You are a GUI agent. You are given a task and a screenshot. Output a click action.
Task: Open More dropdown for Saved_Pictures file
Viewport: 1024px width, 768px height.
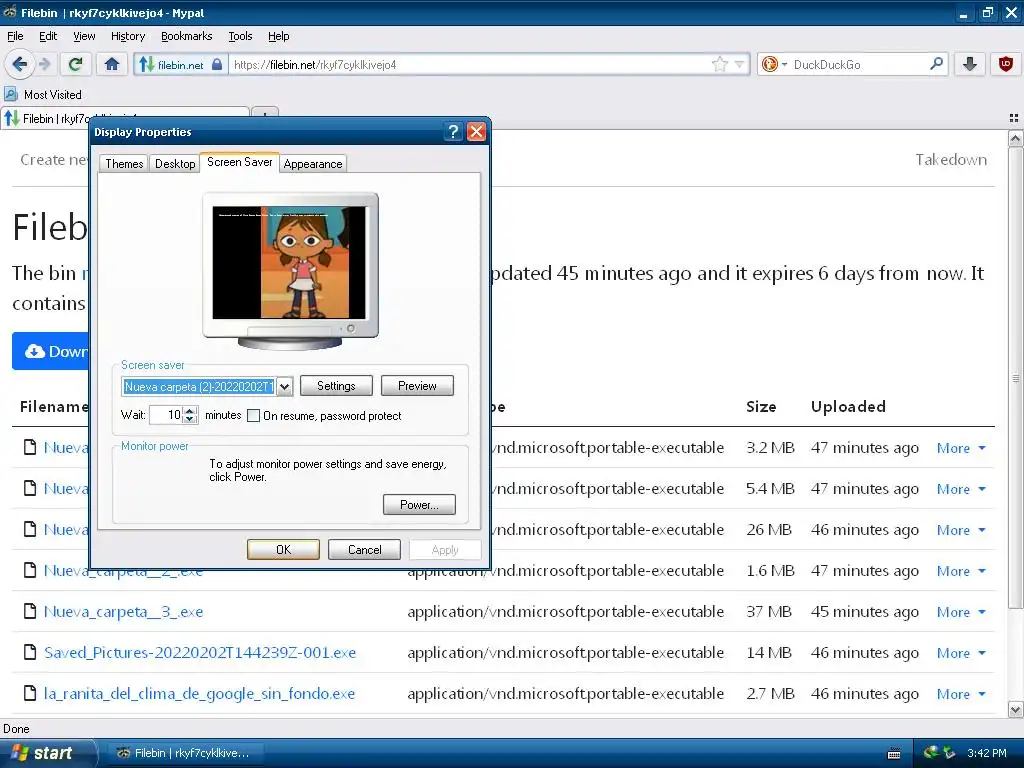961,653
